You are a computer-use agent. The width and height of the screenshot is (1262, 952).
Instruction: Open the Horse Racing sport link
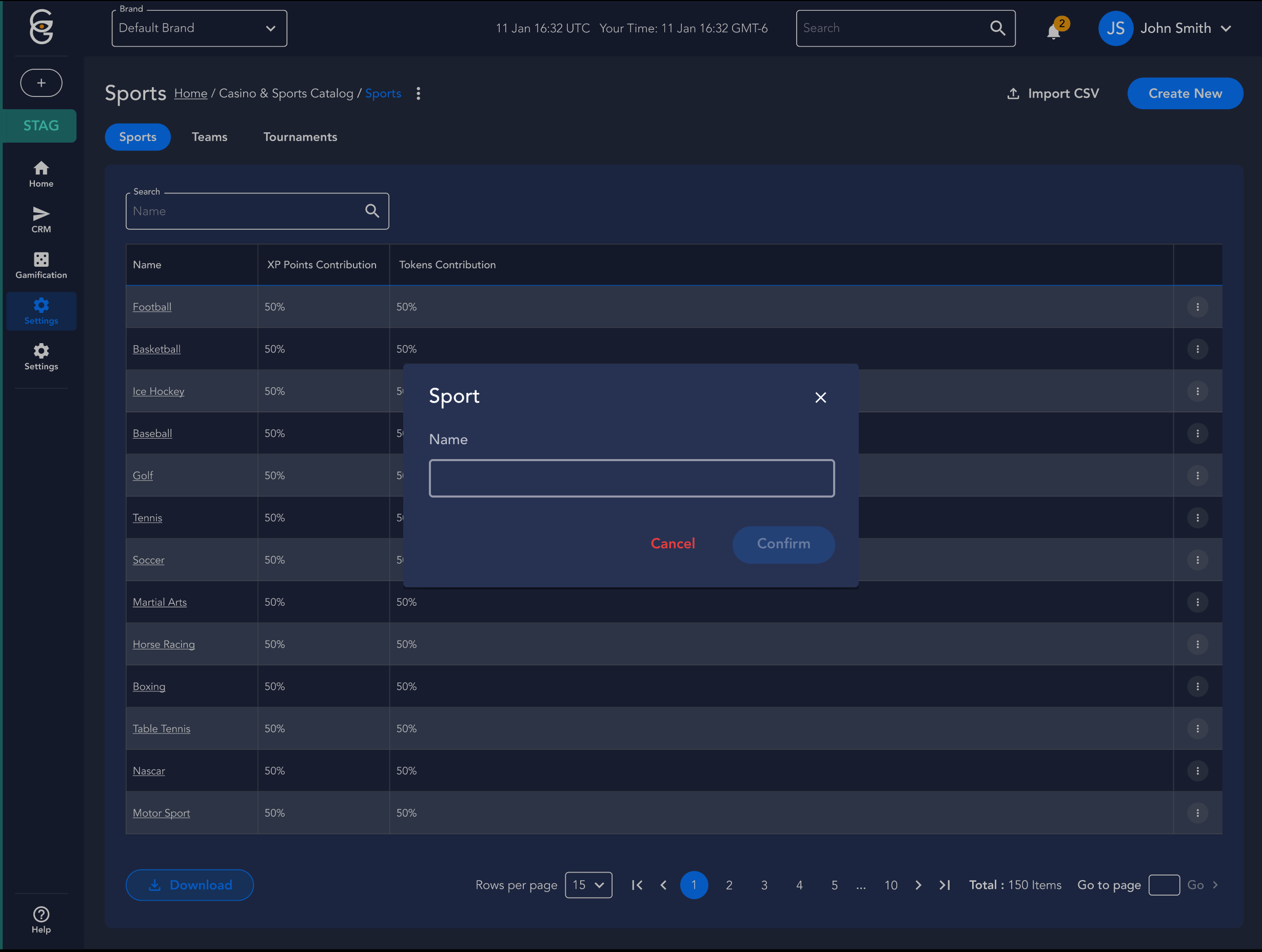pos(164,644)
